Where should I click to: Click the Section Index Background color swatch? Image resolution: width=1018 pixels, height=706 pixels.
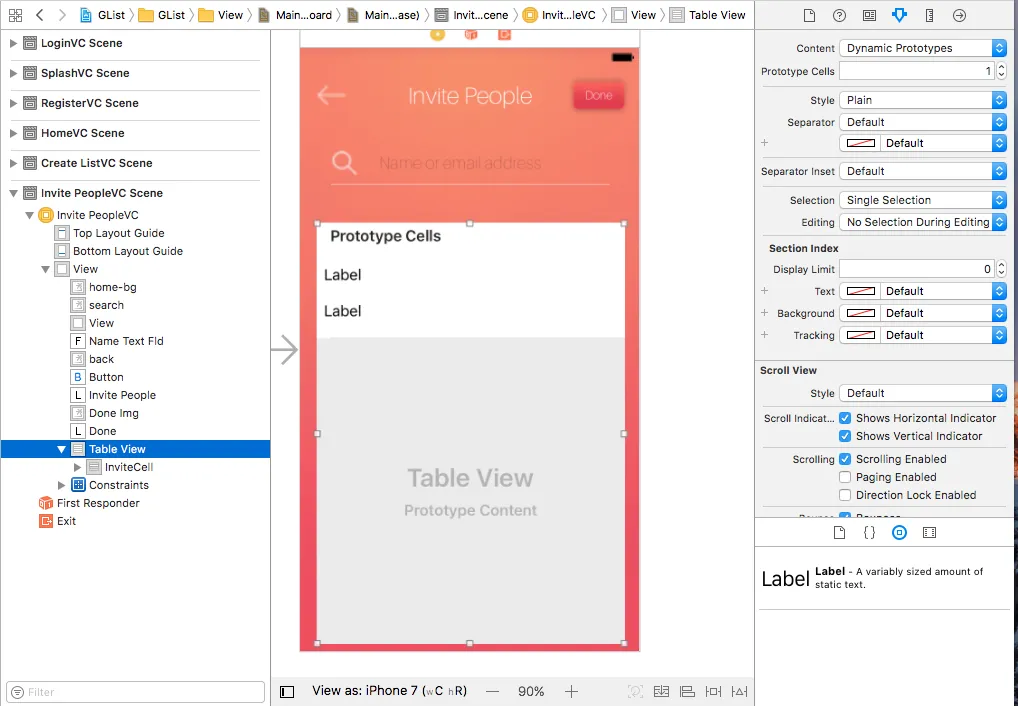pyautogui.click(x=861, y=314)
